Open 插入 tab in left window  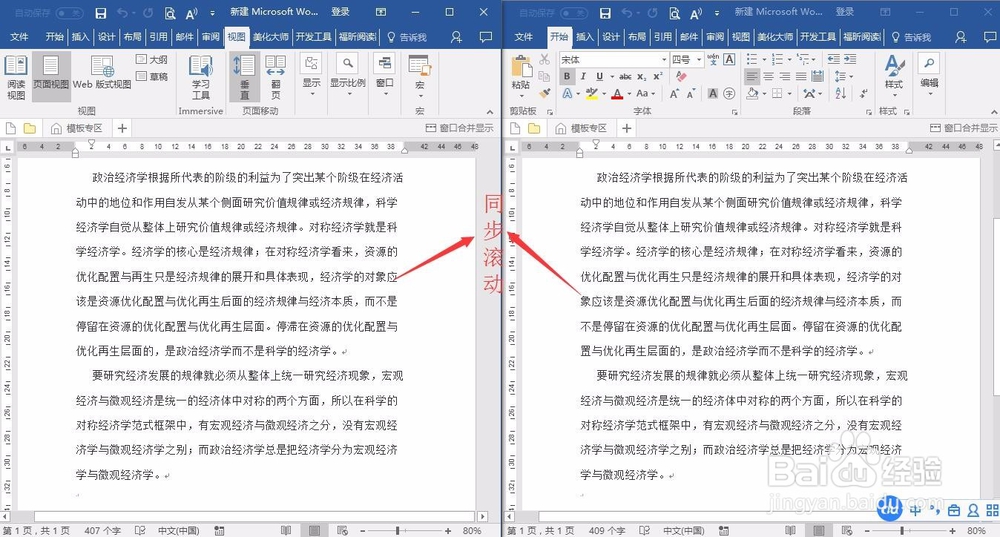point(80,37)
